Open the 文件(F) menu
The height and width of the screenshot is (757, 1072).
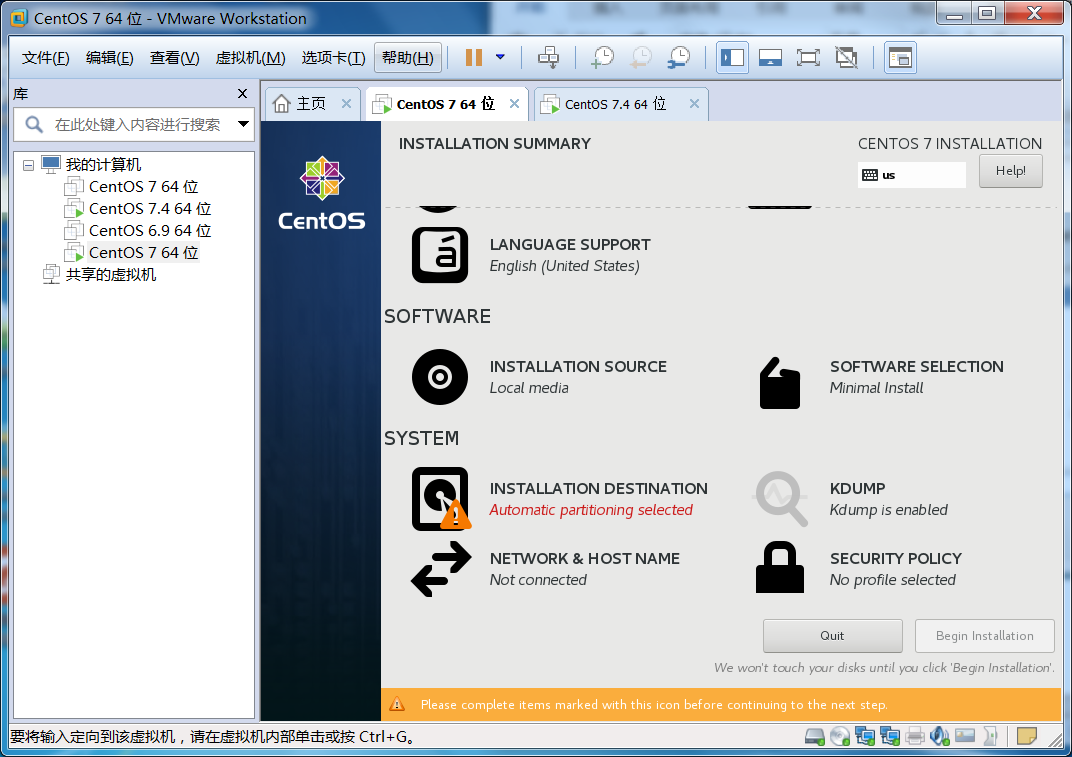46,57
